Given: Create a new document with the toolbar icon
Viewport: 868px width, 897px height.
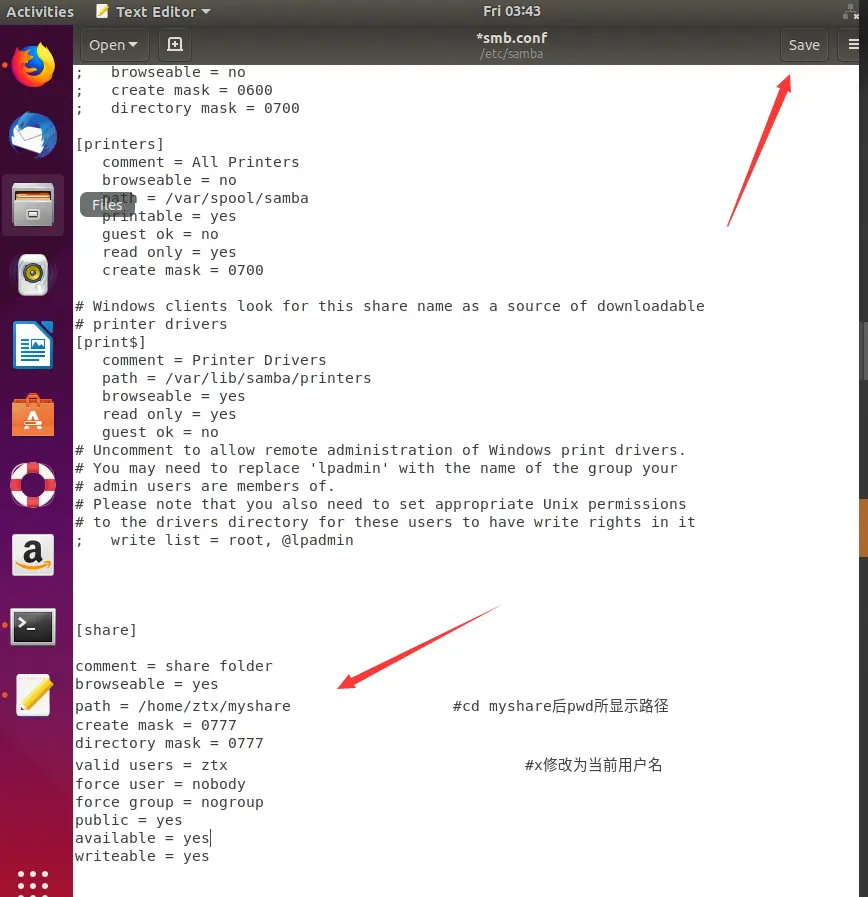Looking at the screenshot, I should tap(175, 45).
